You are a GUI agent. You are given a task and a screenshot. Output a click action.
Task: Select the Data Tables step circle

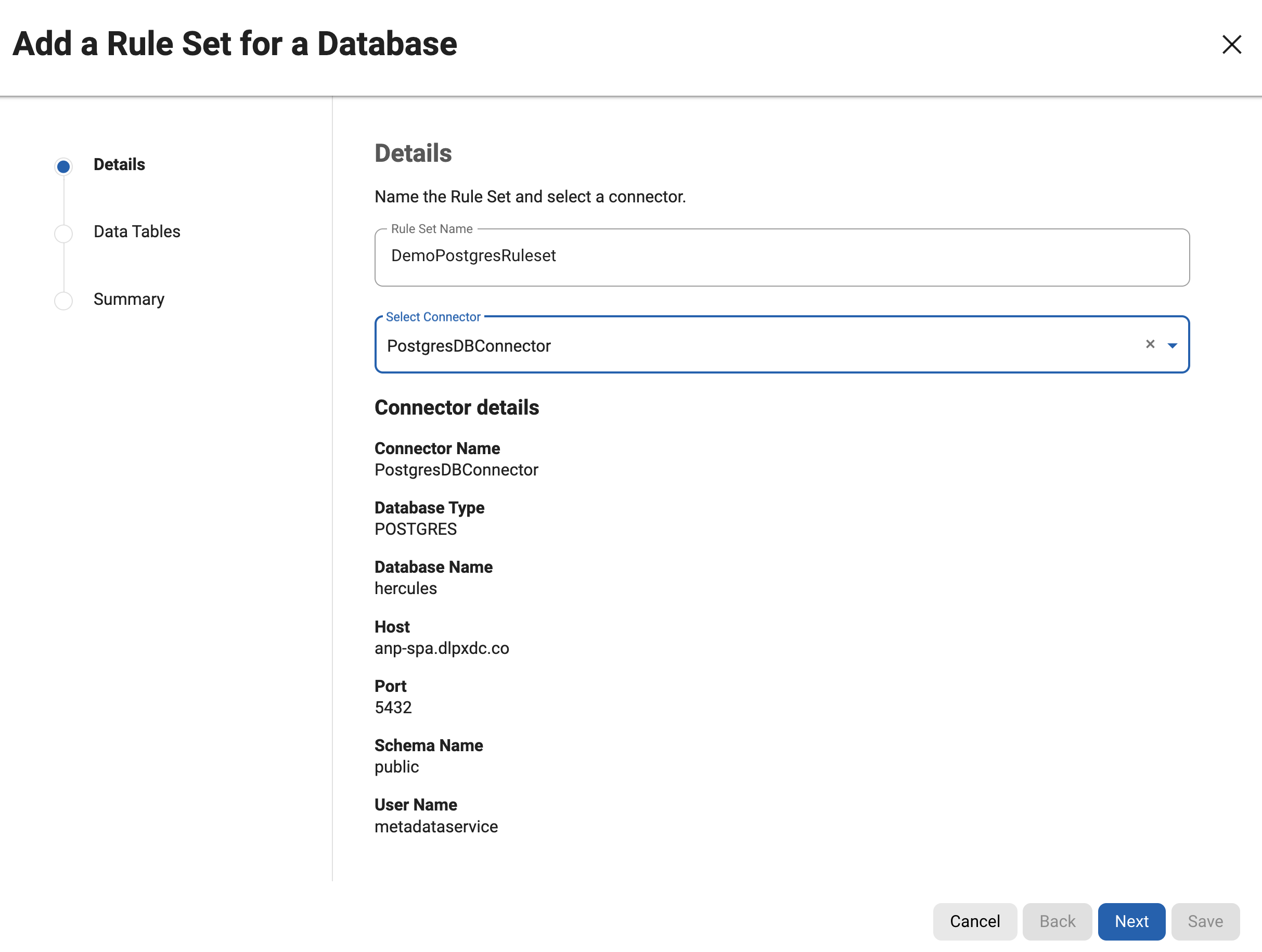click(63, 233)
